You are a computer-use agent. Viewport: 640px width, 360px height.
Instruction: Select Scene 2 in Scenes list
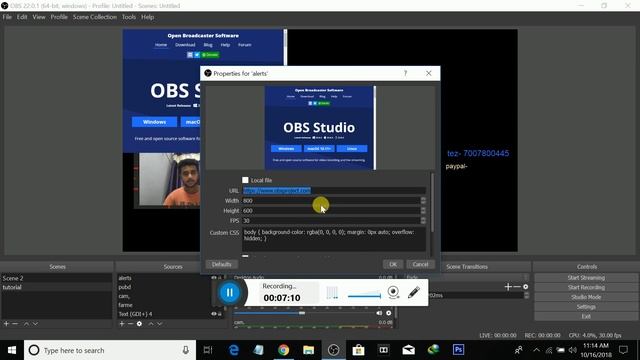[x=57, y=278]
